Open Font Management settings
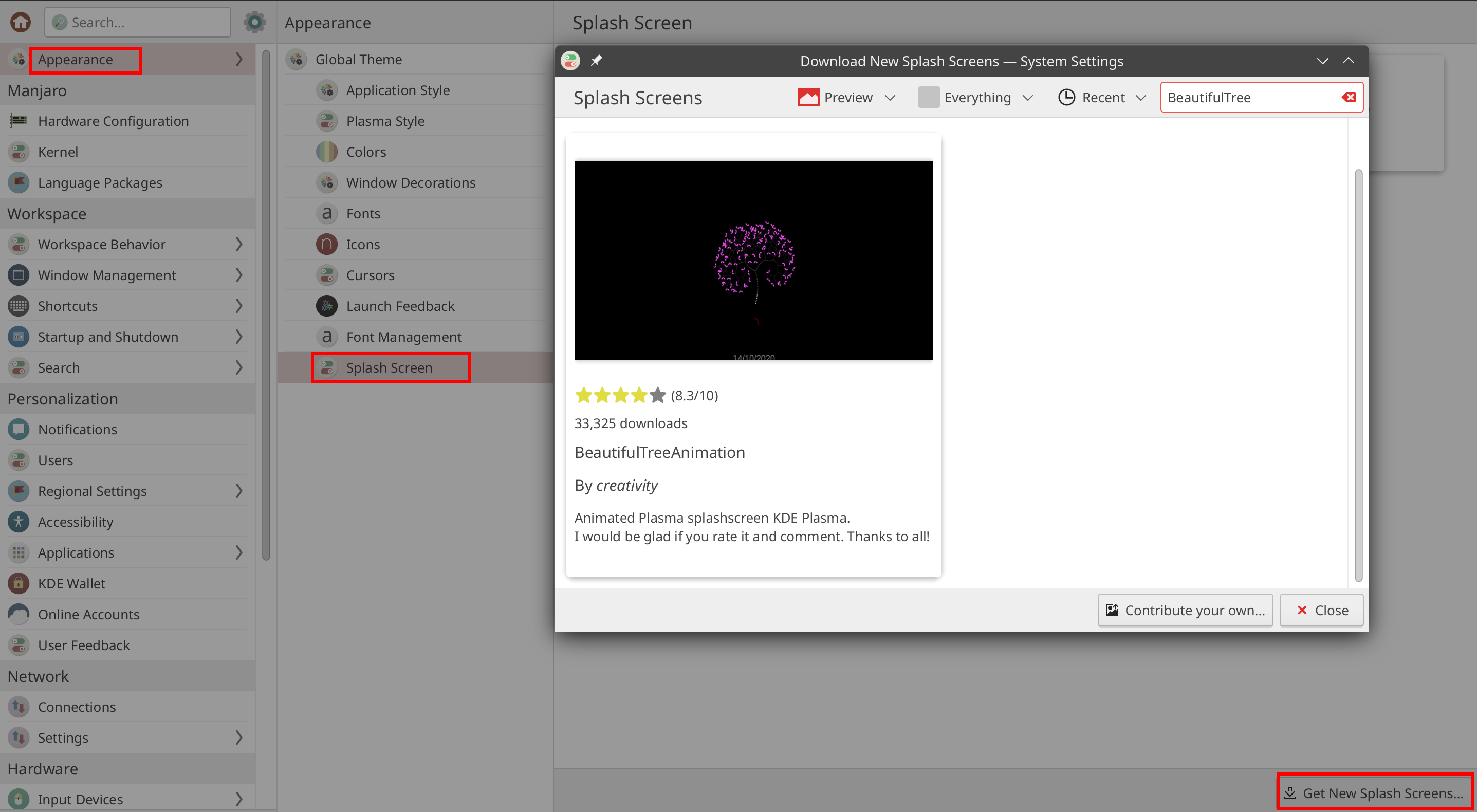The width and height of the screenshot is (1477, 812). pyautogui.click(x=415, y=337)
